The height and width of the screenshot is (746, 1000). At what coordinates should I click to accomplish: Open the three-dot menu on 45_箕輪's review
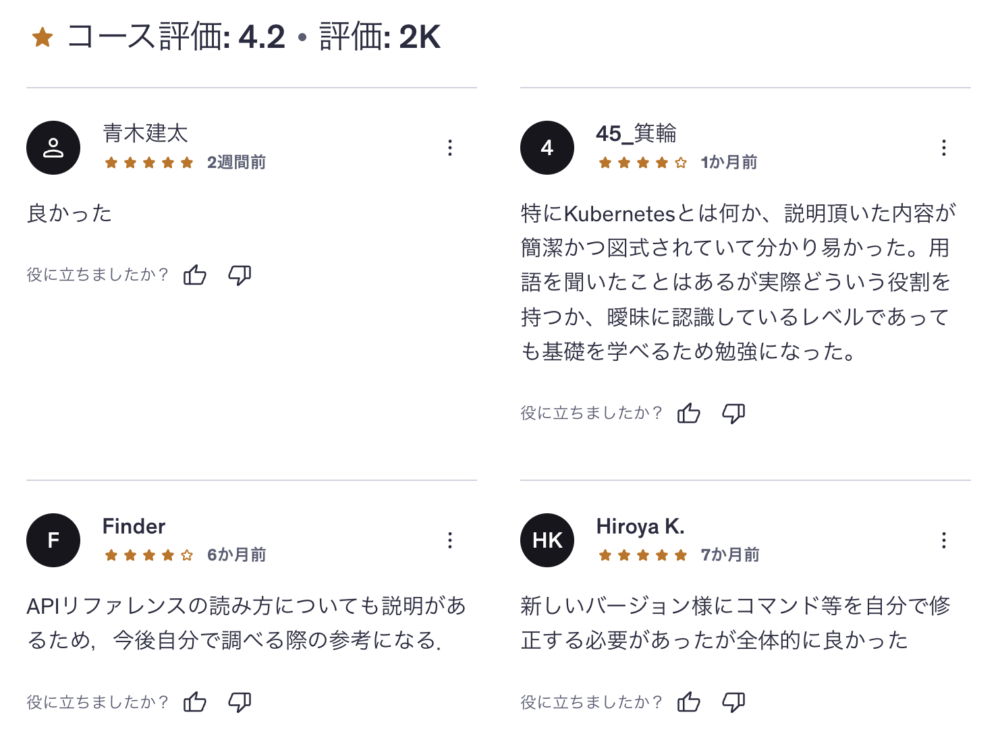coord(943,148)
